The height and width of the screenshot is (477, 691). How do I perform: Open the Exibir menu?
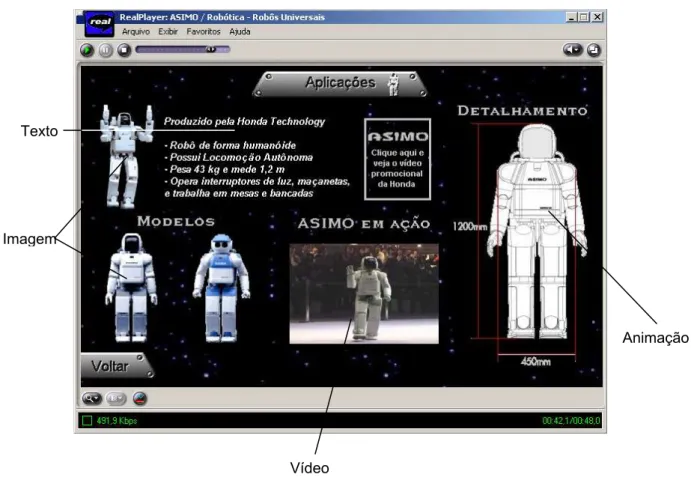[x=168, y=32]
